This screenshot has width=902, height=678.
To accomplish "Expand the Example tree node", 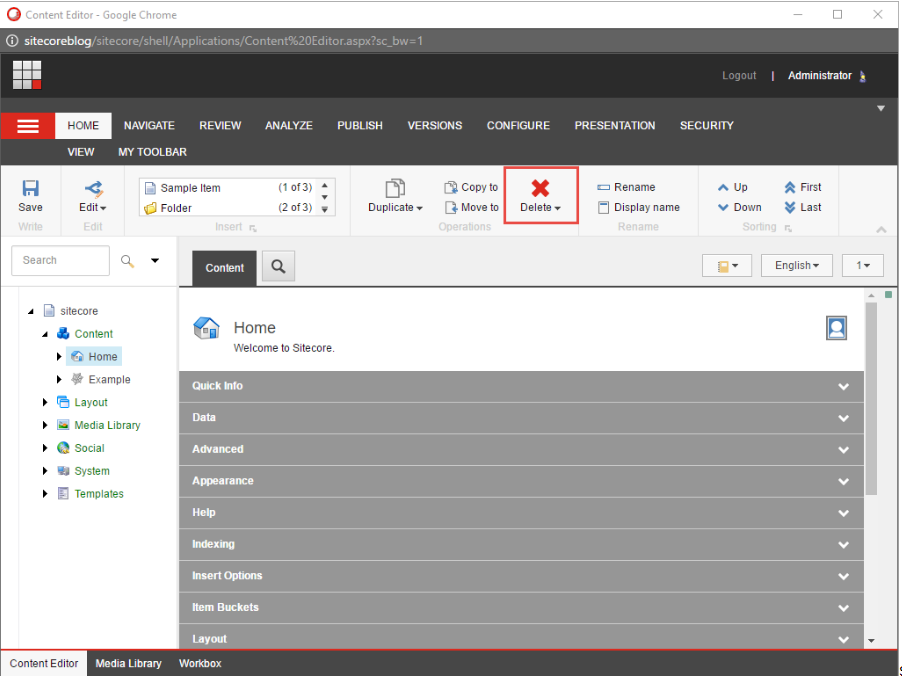I will click(x=59, y=380).
